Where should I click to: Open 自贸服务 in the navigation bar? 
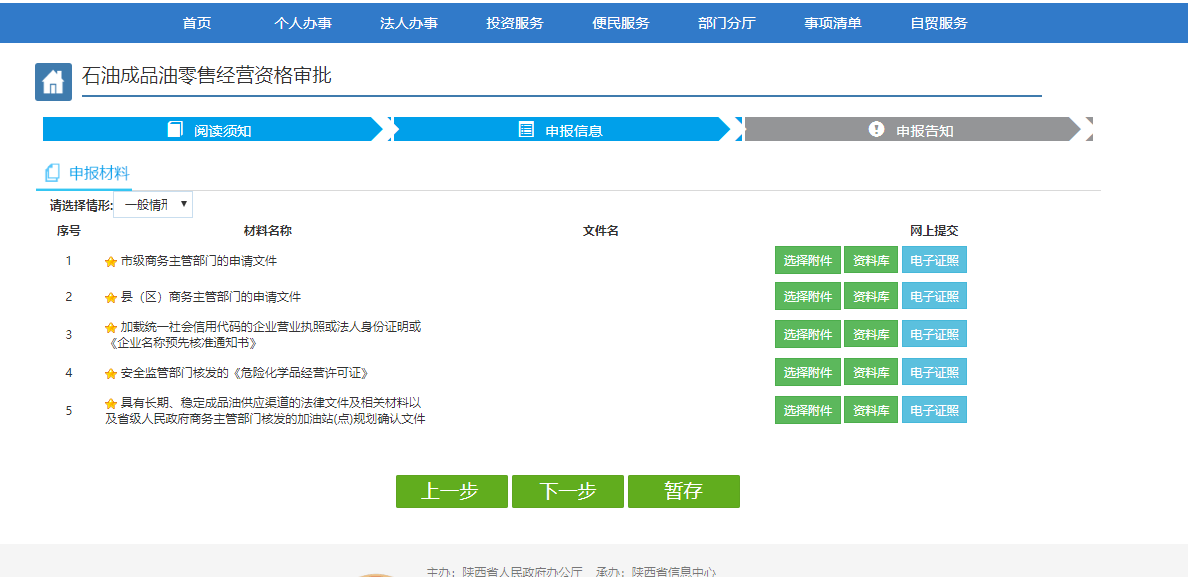(939, 23)
